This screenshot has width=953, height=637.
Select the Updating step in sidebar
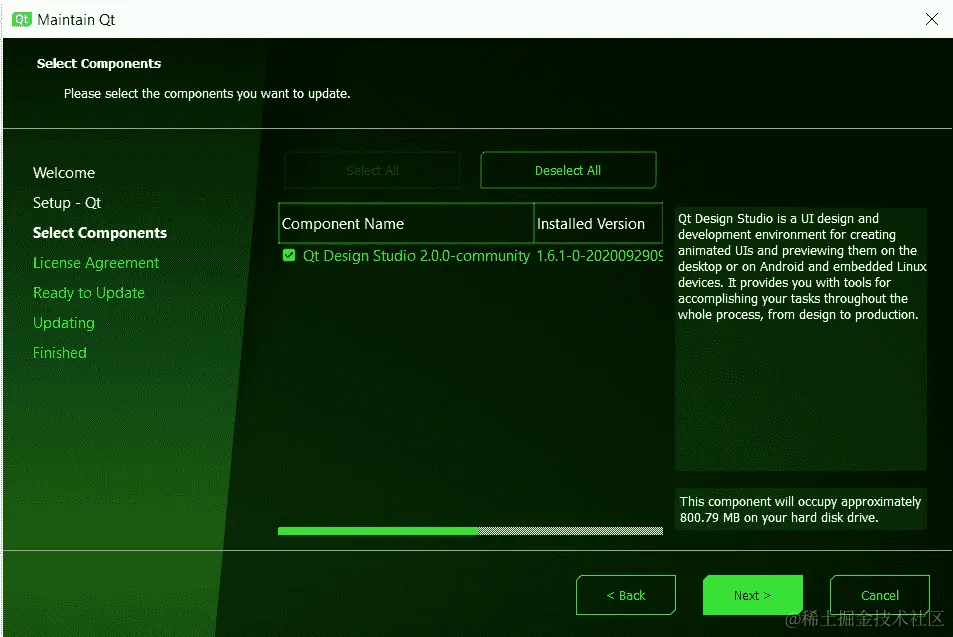tap(64, 323)
